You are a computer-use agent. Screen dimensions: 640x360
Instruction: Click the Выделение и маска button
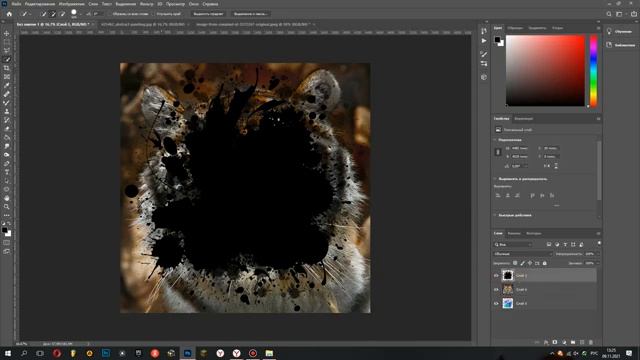(250, 14)
